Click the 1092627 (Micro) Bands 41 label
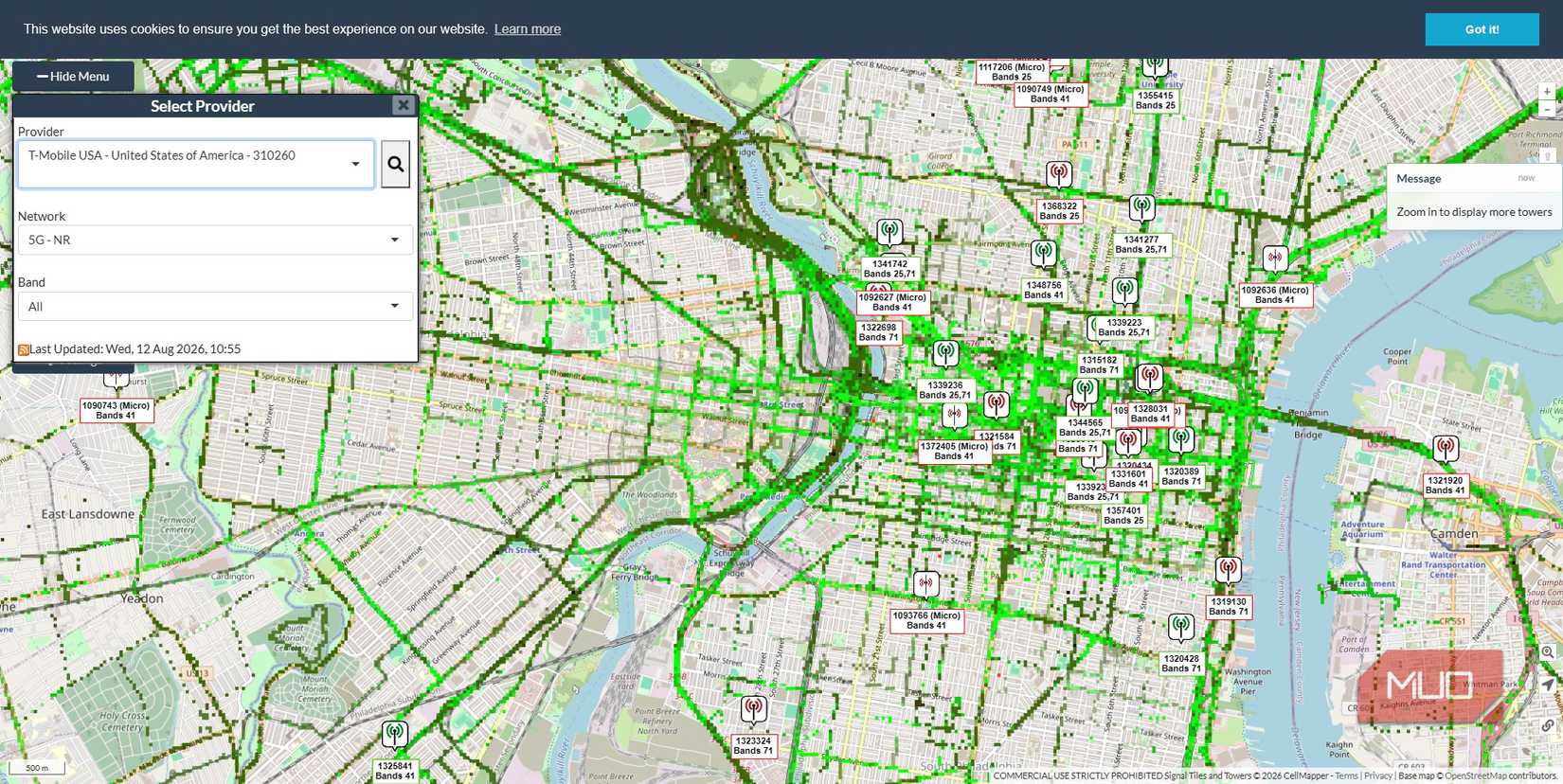1563x784 pixels. 892,302
